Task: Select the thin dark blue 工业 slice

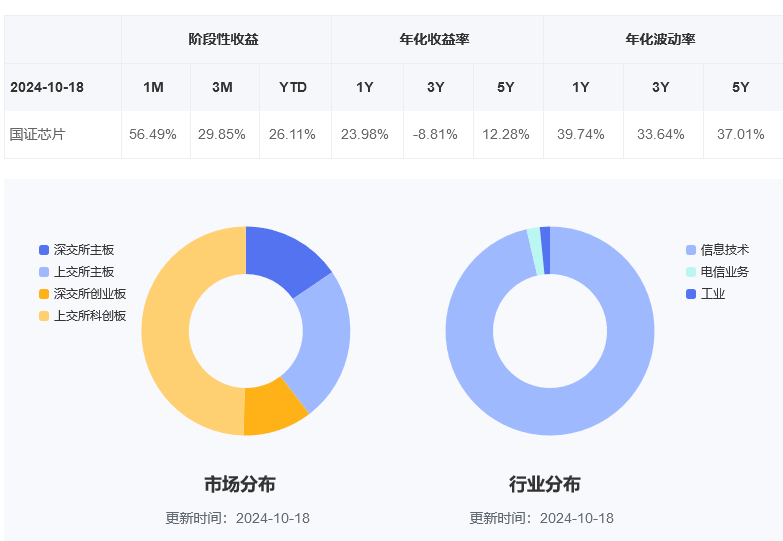Action: point(545,250)
